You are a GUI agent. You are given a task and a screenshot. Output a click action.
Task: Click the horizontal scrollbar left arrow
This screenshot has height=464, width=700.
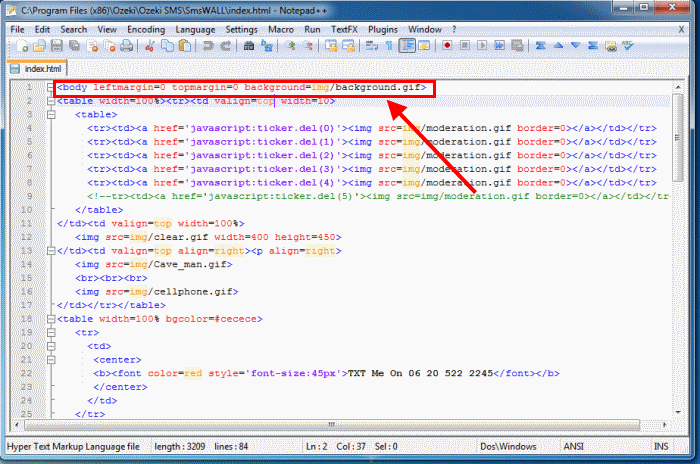pyautogui.click(x=17, y=424)
